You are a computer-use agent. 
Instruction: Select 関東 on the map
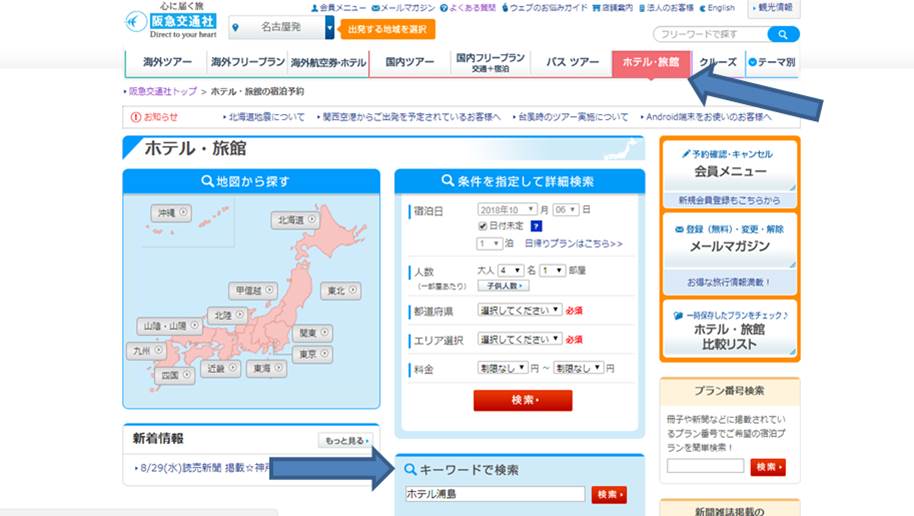[313, 333]
